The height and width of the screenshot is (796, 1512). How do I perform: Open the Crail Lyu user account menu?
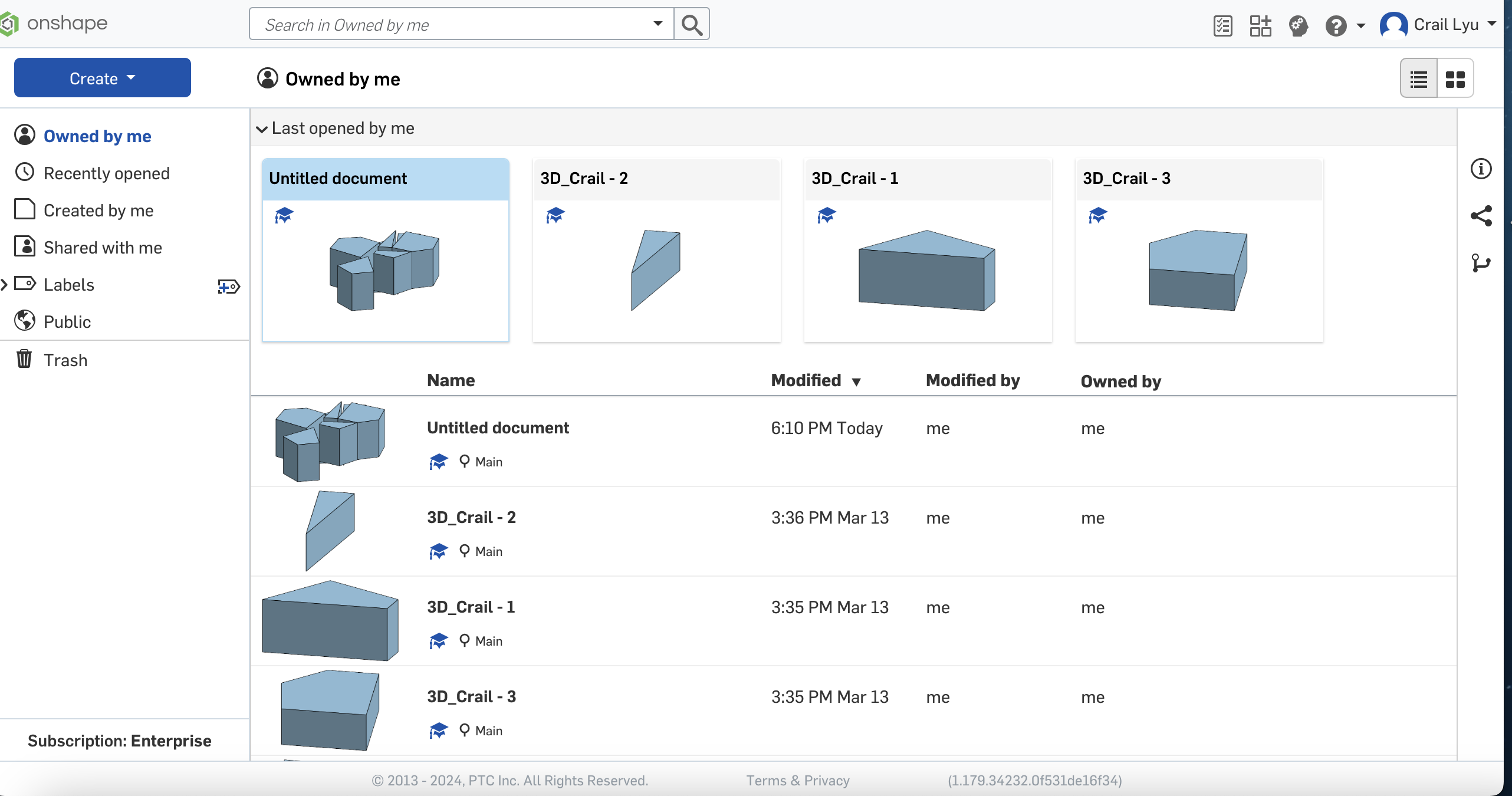click(1438, 25)
